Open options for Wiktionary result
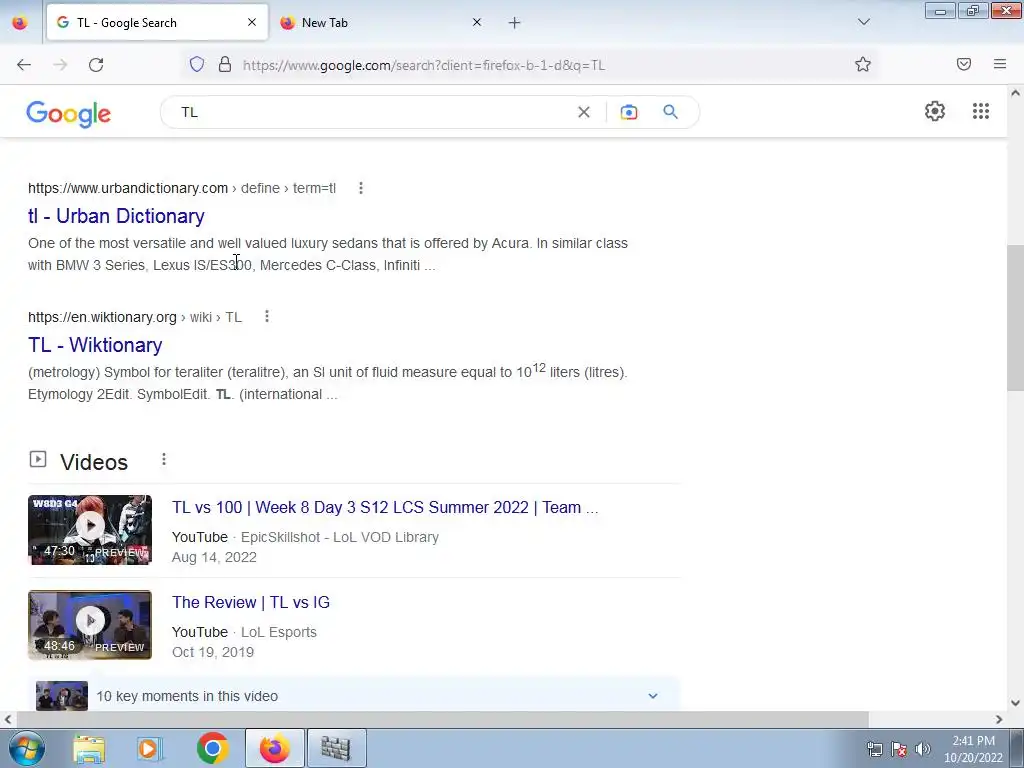The height and width of the screenshot is (768, 1024). (266, 317)
